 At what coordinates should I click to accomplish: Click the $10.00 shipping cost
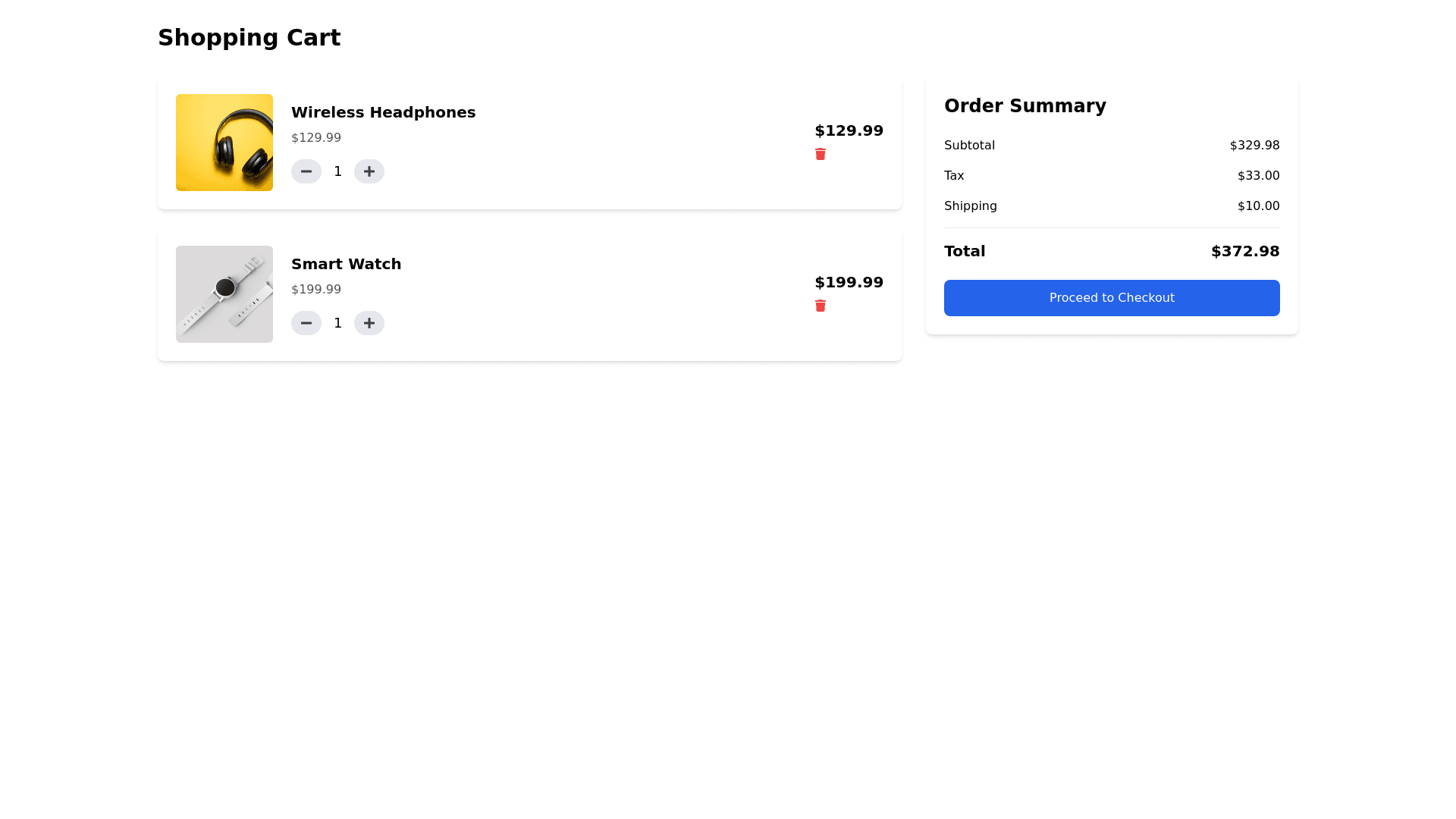tap(1258, 206)
